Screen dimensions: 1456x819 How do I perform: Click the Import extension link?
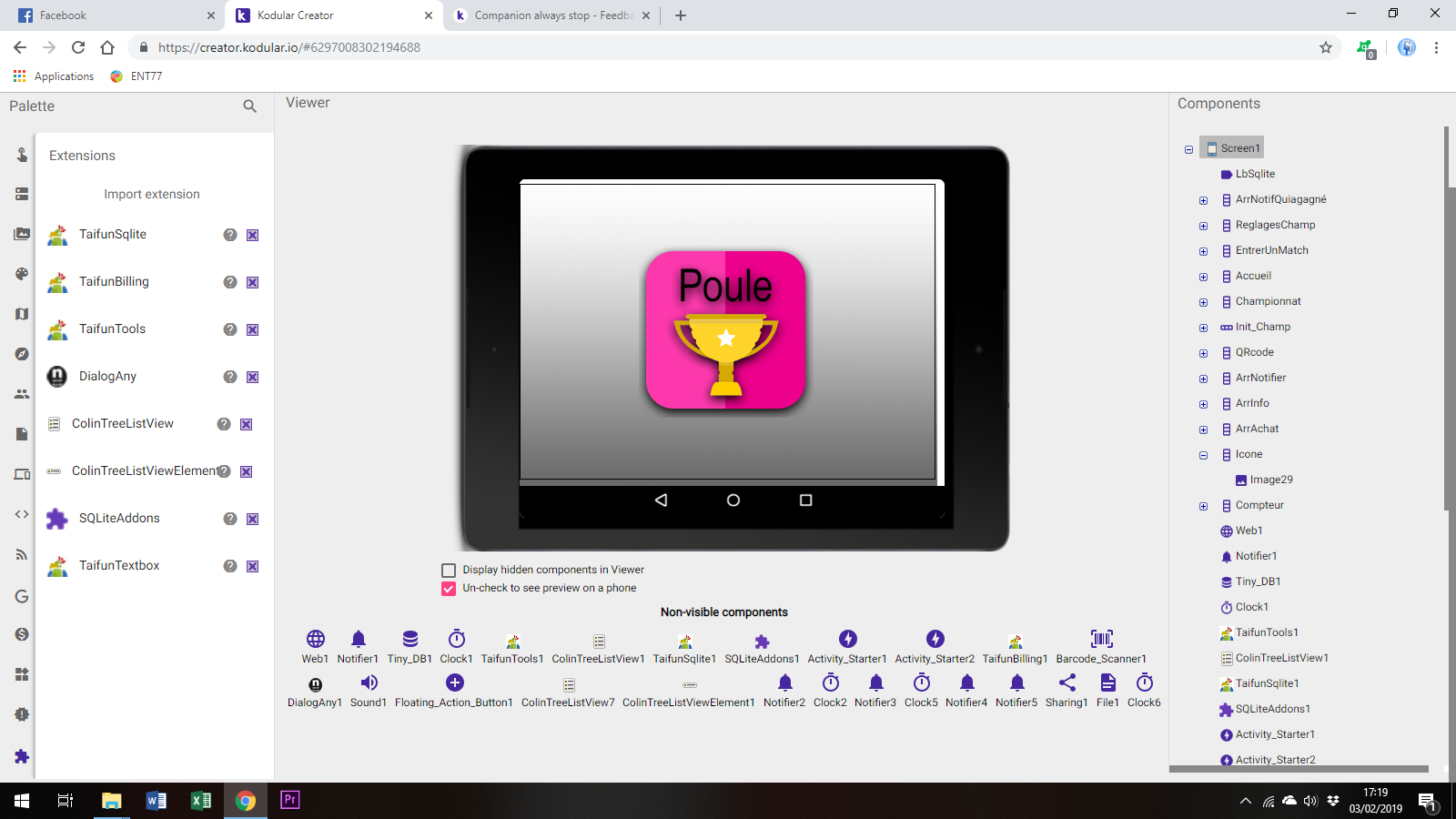tap(152, 194)
